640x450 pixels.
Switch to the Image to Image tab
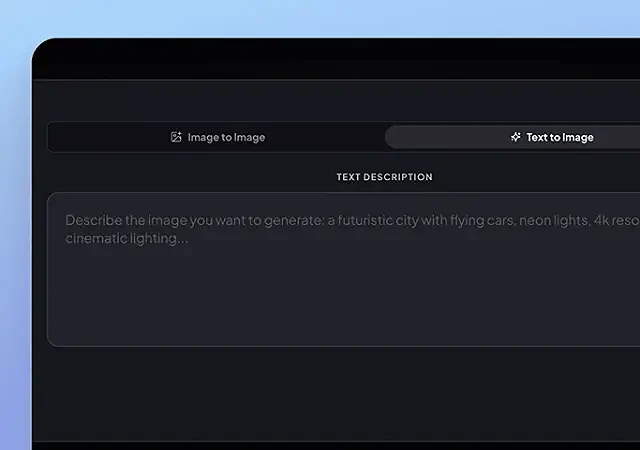(x=217, y=137)
